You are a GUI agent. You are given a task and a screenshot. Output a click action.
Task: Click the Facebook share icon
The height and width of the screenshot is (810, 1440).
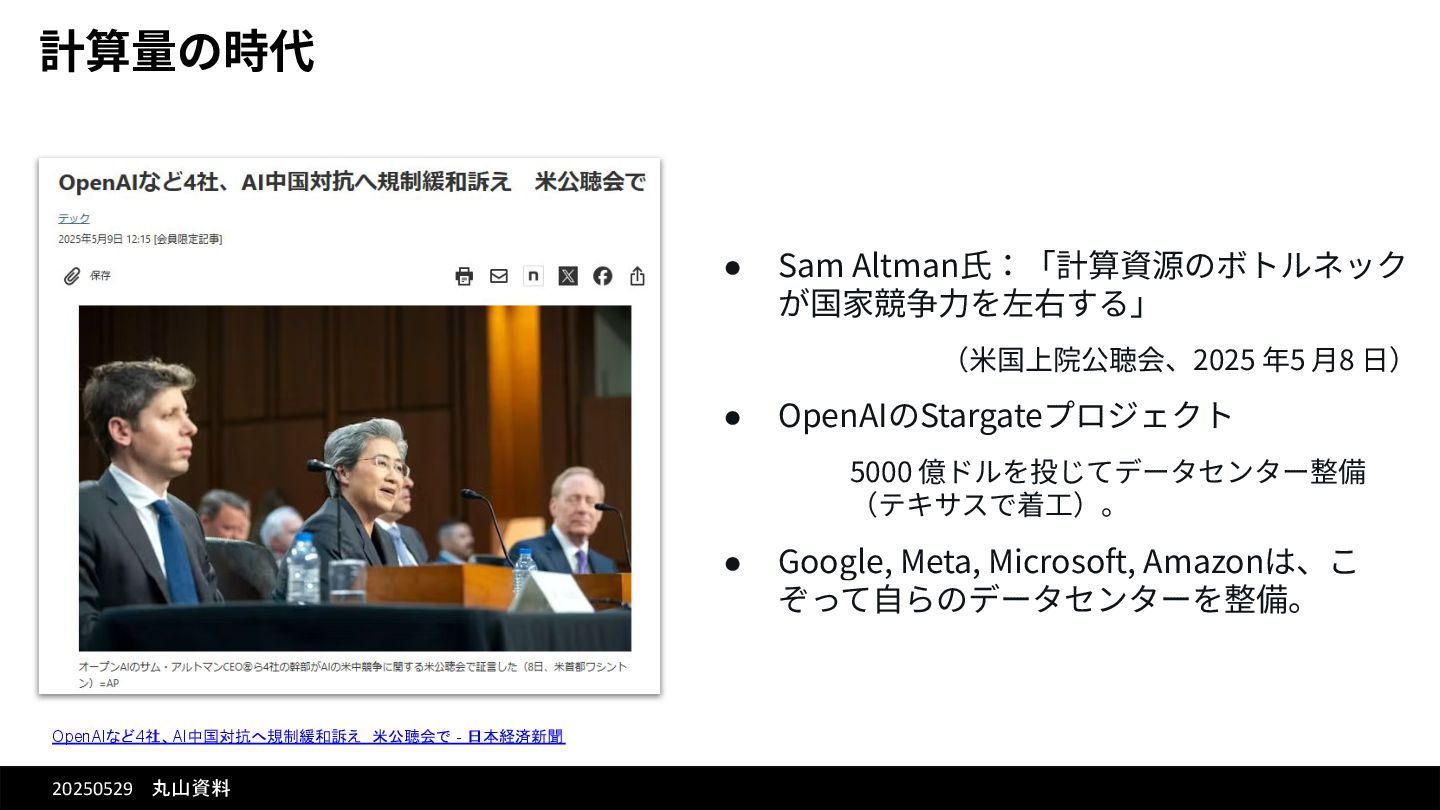tap(602, 276)
